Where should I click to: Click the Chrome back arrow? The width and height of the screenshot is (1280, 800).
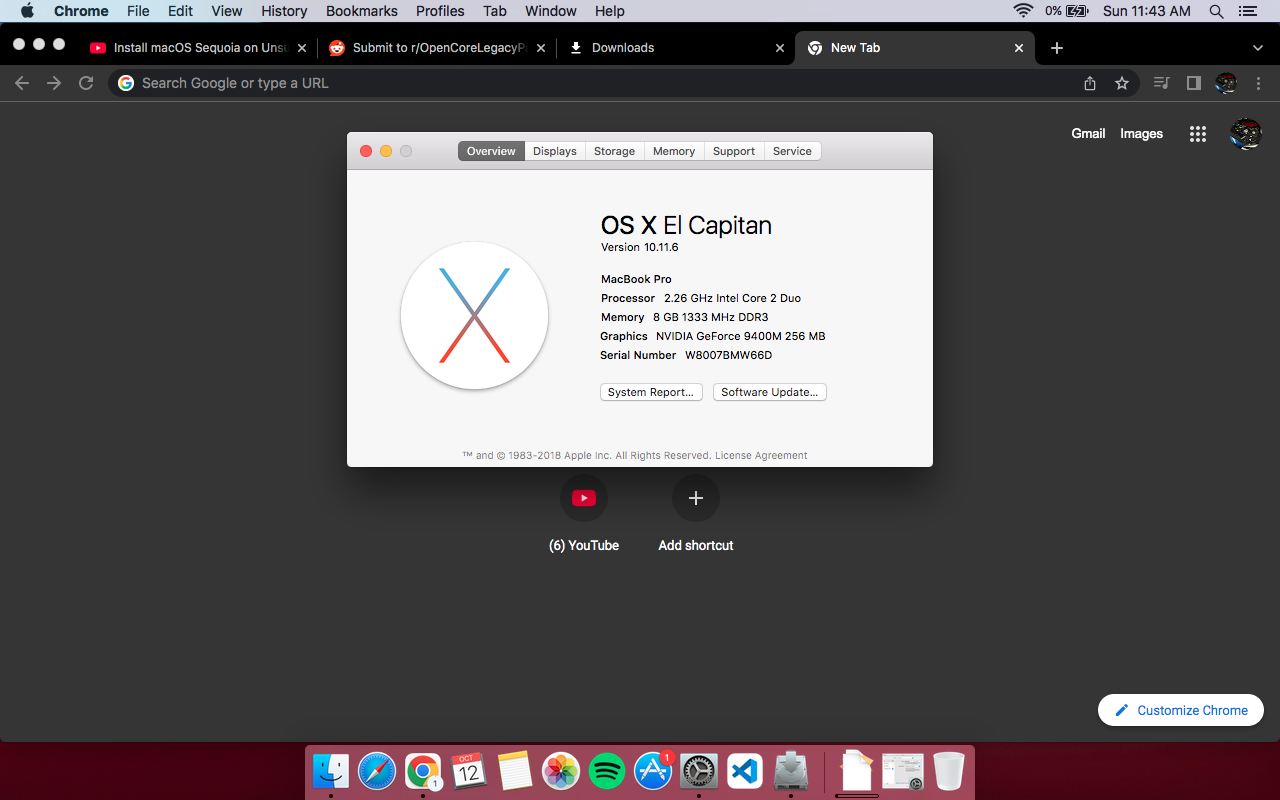point(22,83)
